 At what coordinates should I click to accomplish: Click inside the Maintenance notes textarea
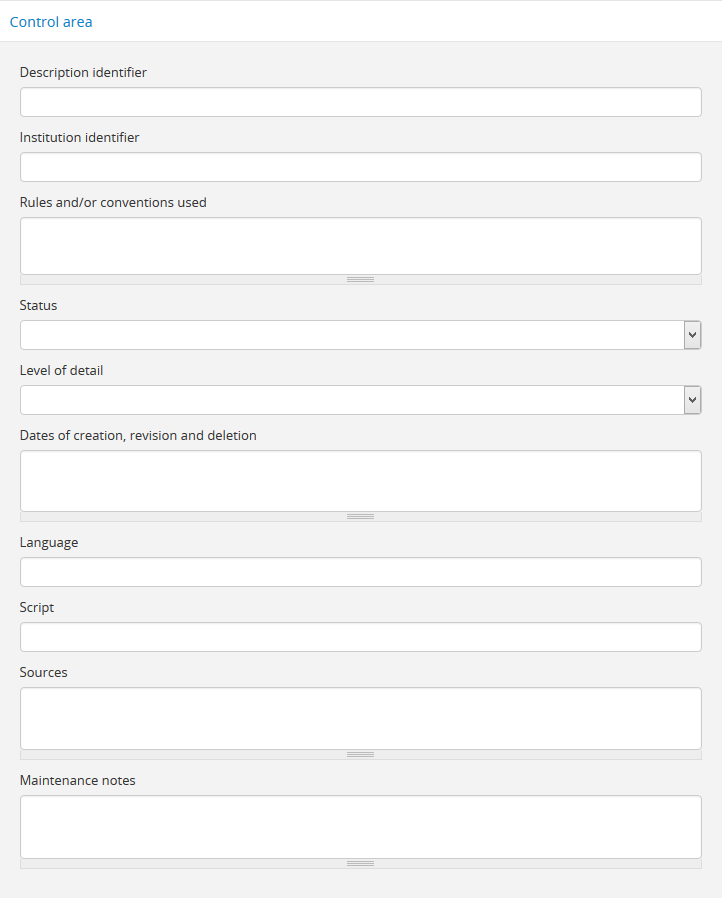(x=360, y=826)
